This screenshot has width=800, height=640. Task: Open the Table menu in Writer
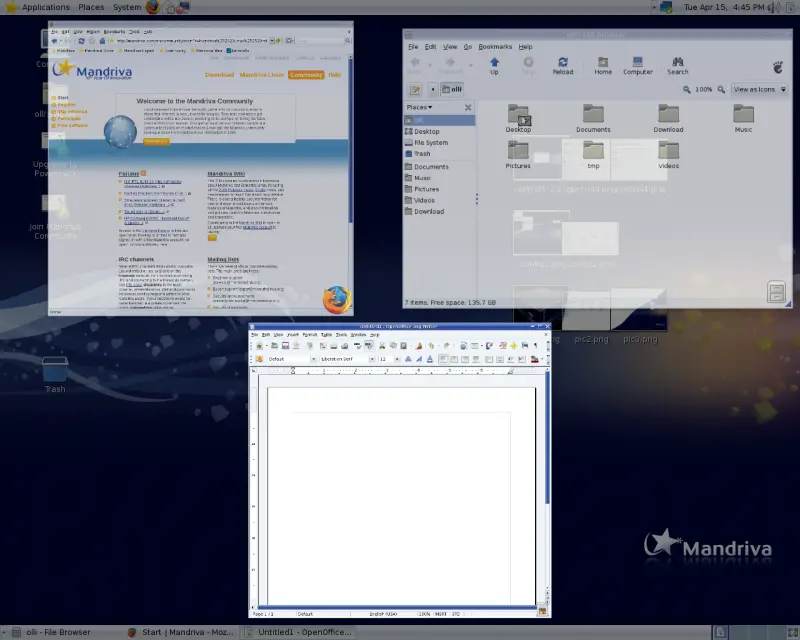pyautogui.click(x=327, y=335)
